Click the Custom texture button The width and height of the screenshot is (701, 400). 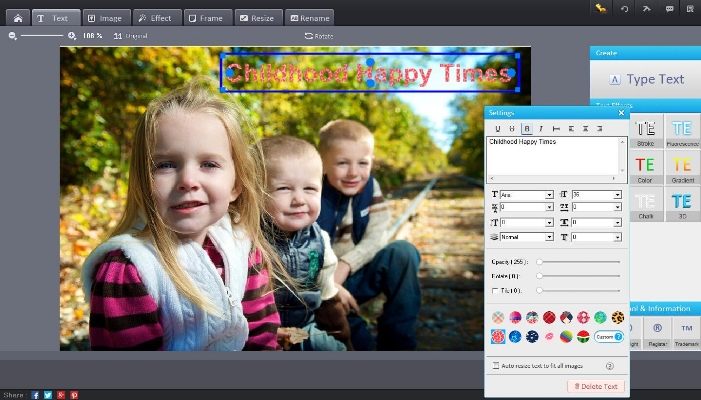608,337
